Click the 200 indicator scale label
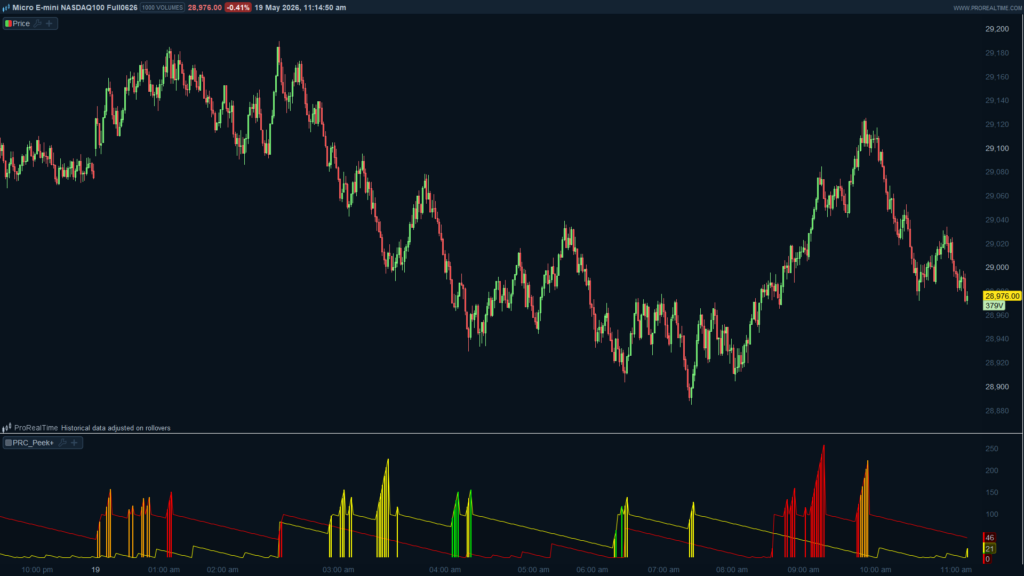Image resolution: width=1024 pixels, height=576 pixels. 991,470
